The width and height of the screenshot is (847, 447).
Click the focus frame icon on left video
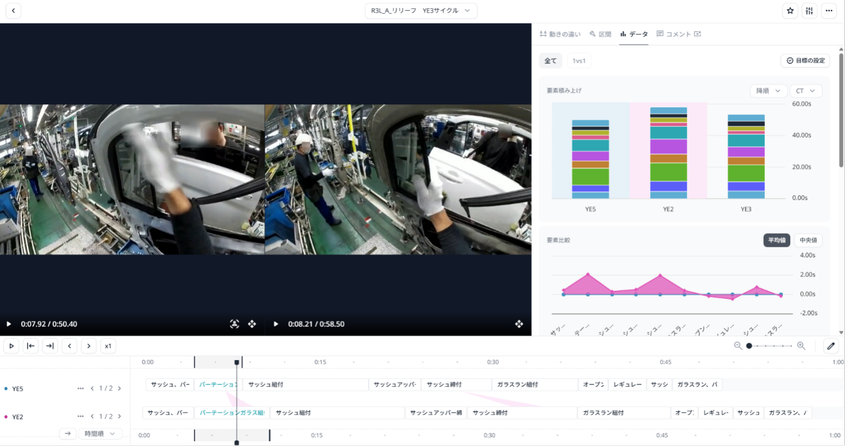234,324
